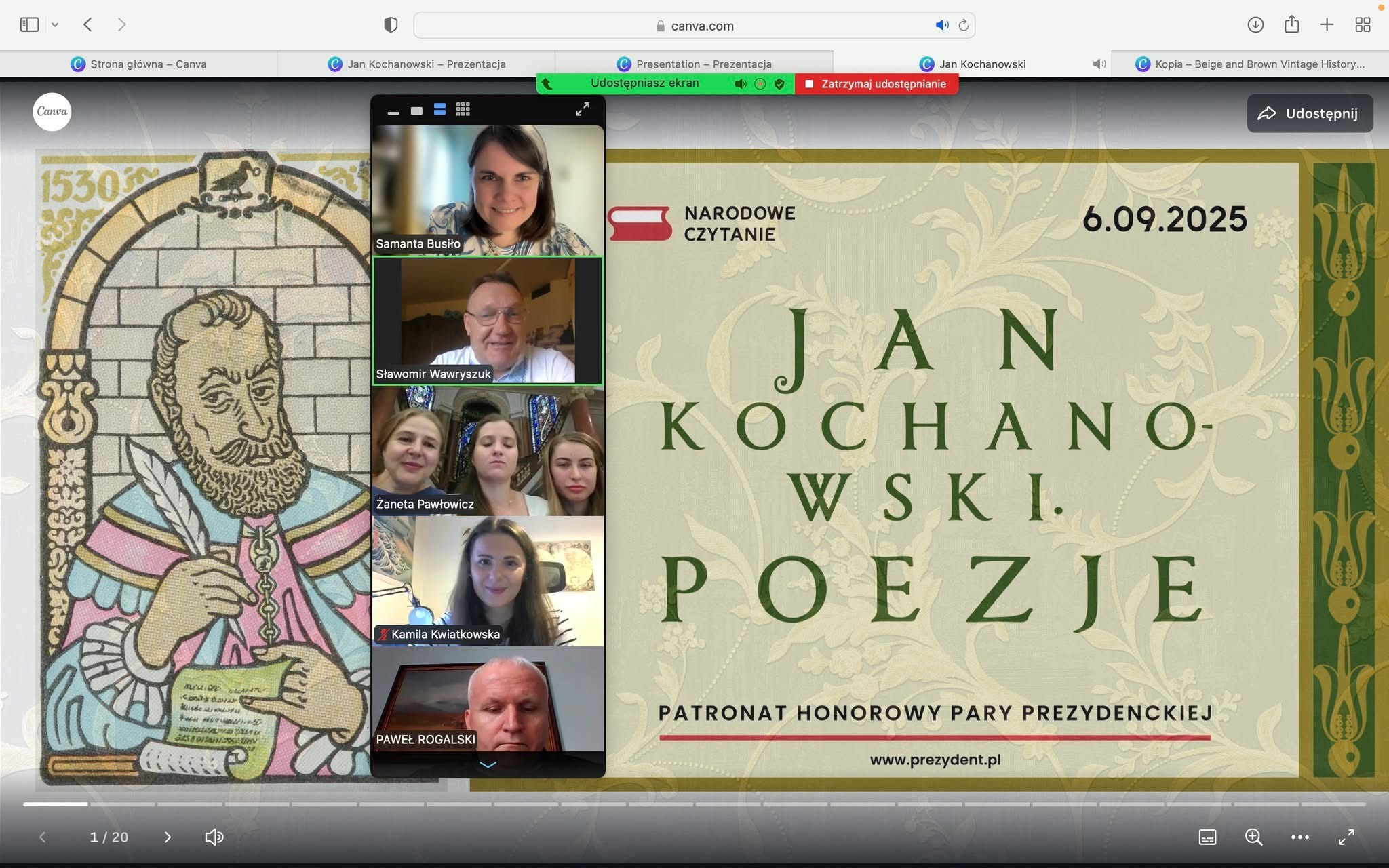Viewport: 1389px width, 868px height.
Task: Expand Zoom video panel to fullscreen
Action: 582,109
